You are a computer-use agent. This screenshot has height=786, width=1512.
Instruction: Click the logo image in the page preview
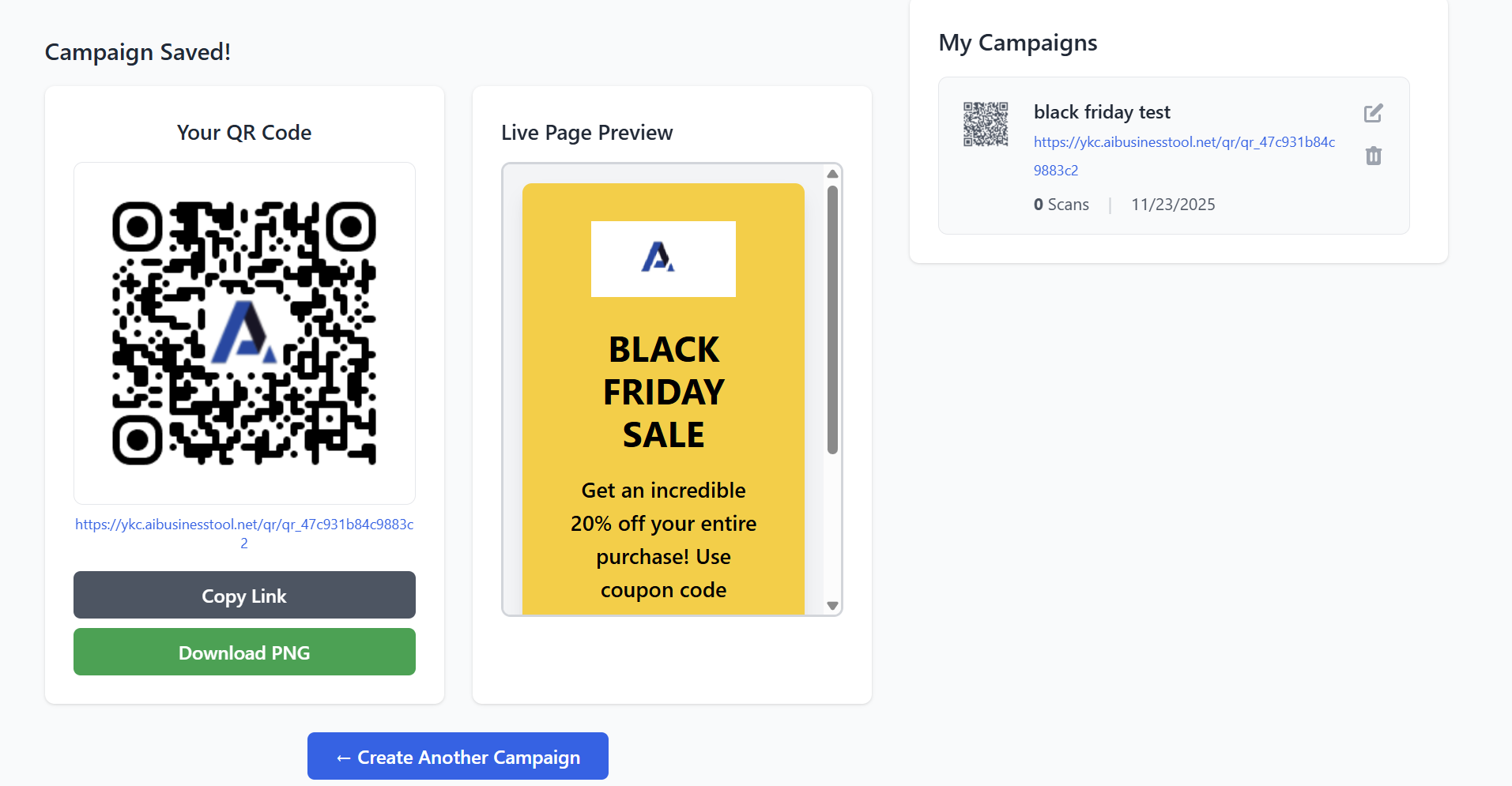663,259
